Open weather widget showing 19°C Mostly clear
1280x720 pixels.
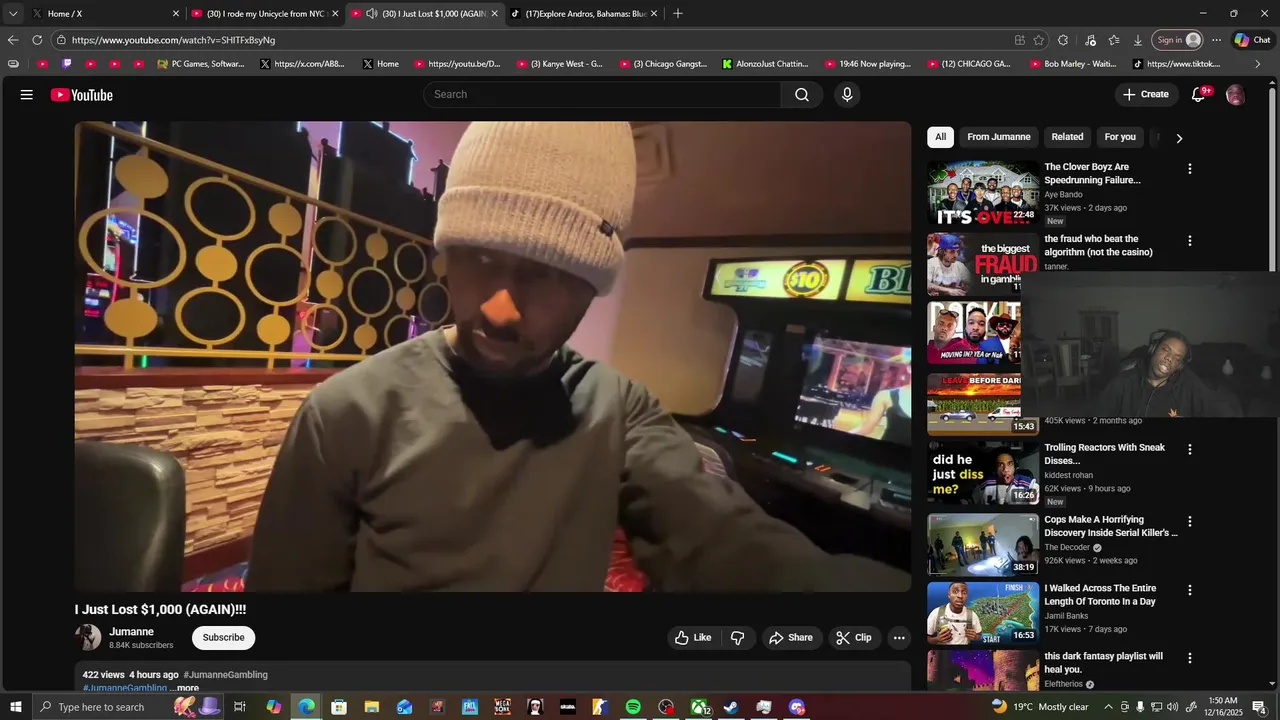coord(1039,707)
